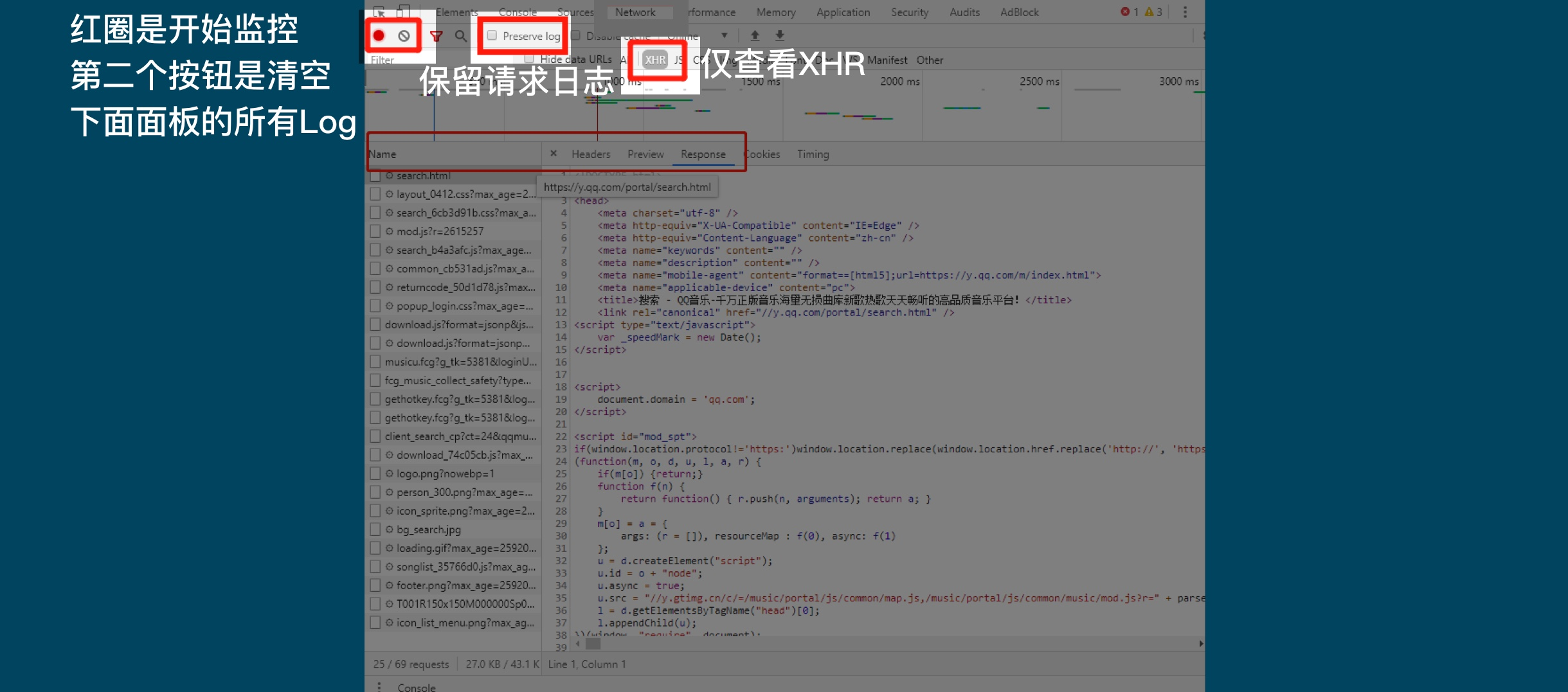Open the Headers tab for the request
1568x692 pixels.
(x=590, y=154)
